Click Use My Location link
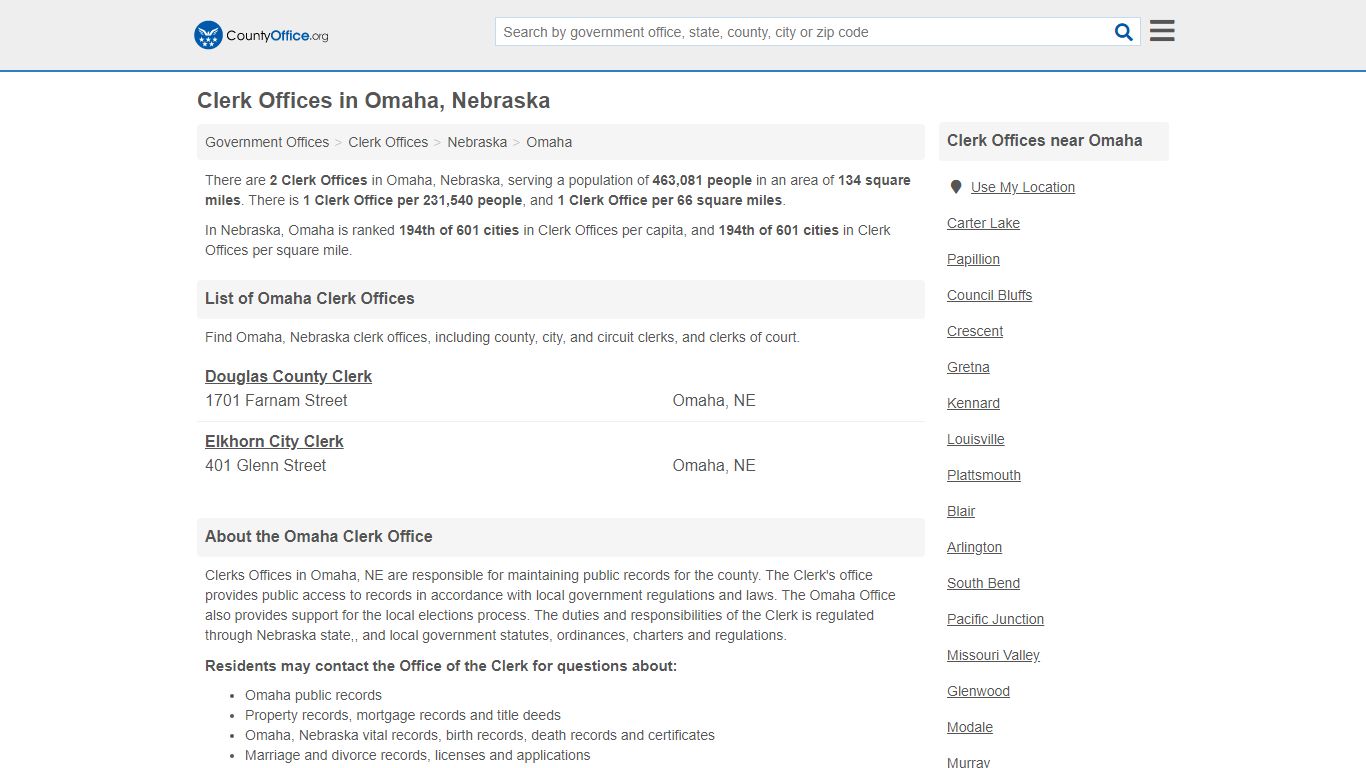This screenshot has height=768, width=1366. tap(1023, 187)
